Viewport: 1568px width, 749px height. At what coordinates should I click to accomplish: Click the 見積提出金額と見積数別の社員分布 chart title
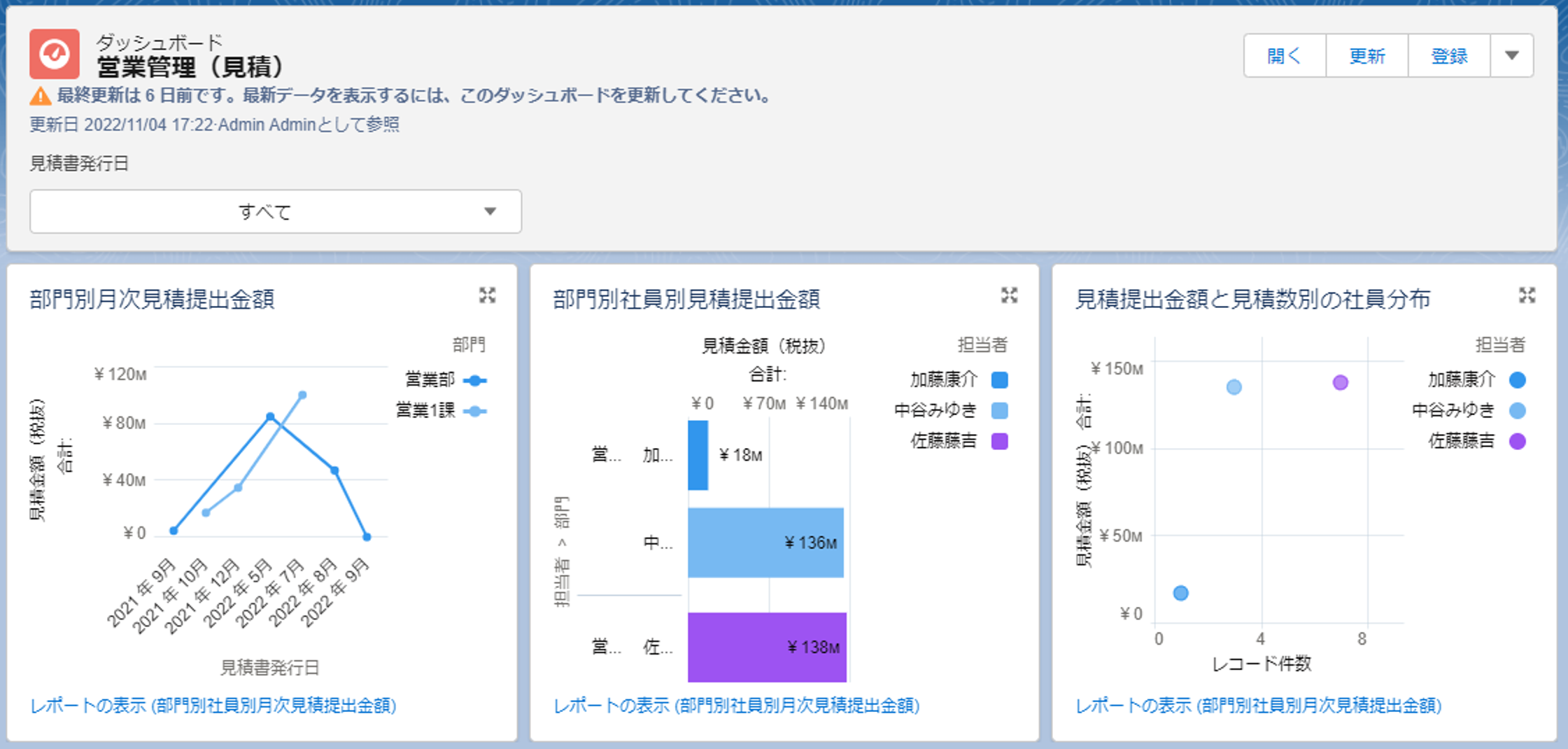coord(1252,299)
